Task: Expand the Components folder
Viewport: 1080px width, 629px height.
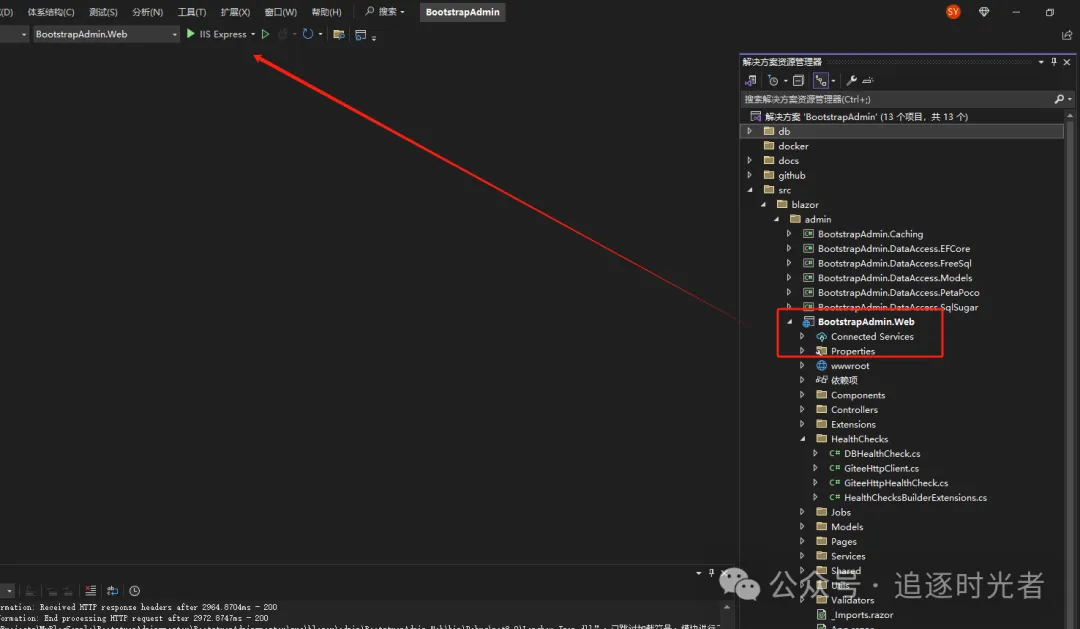Action: pos(802,395)
